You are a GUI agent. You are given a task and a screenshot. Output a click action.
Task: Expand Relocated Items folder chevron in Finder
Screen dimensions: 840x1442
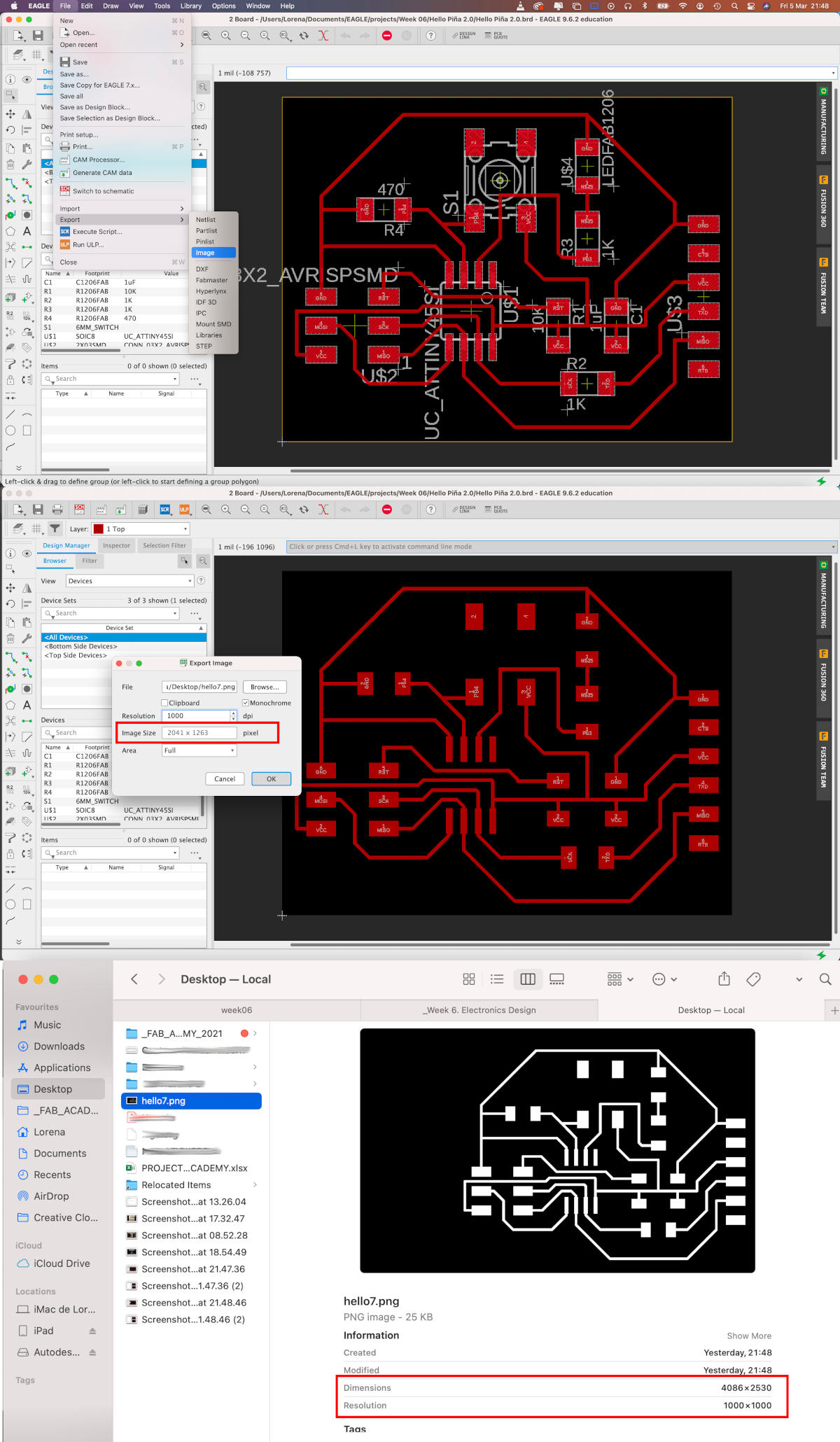(x=255, y=1185)
